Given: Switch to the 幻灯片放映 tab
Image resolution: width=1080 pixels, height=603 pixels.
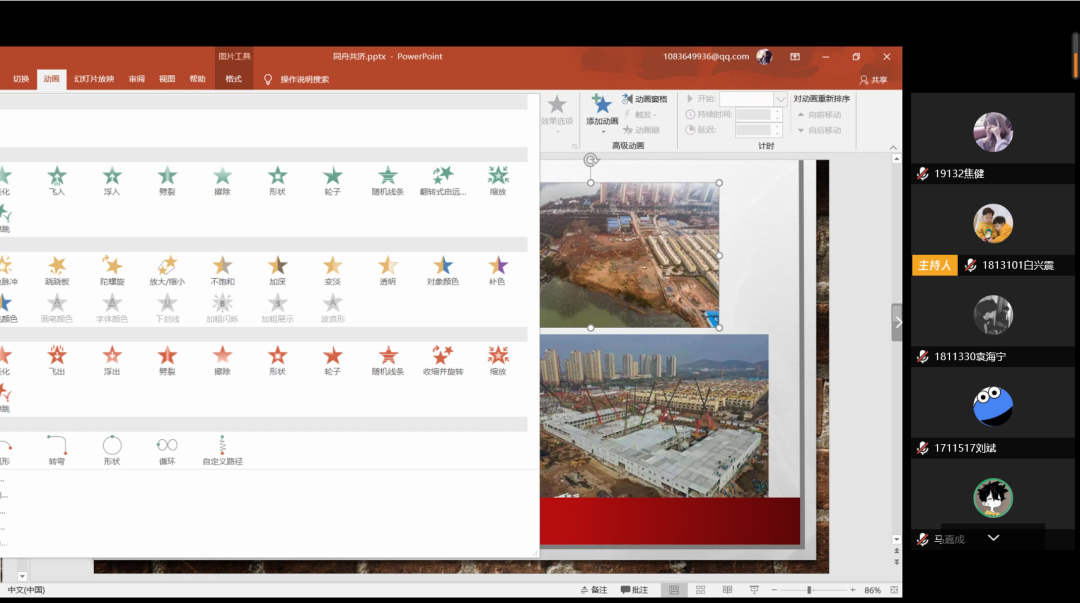Looking at the screenshot, I should coord(94,79).
